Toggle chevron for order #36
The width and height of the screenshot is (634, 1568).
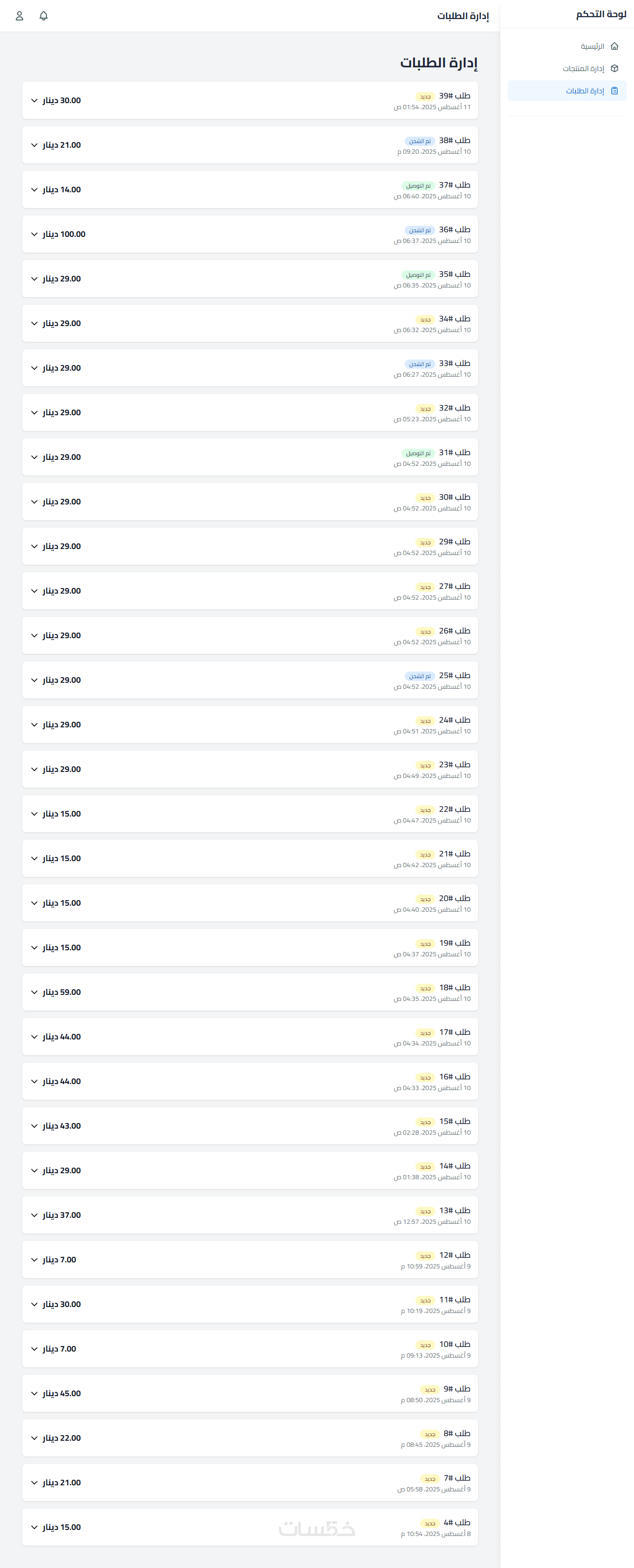pos(34,235)
